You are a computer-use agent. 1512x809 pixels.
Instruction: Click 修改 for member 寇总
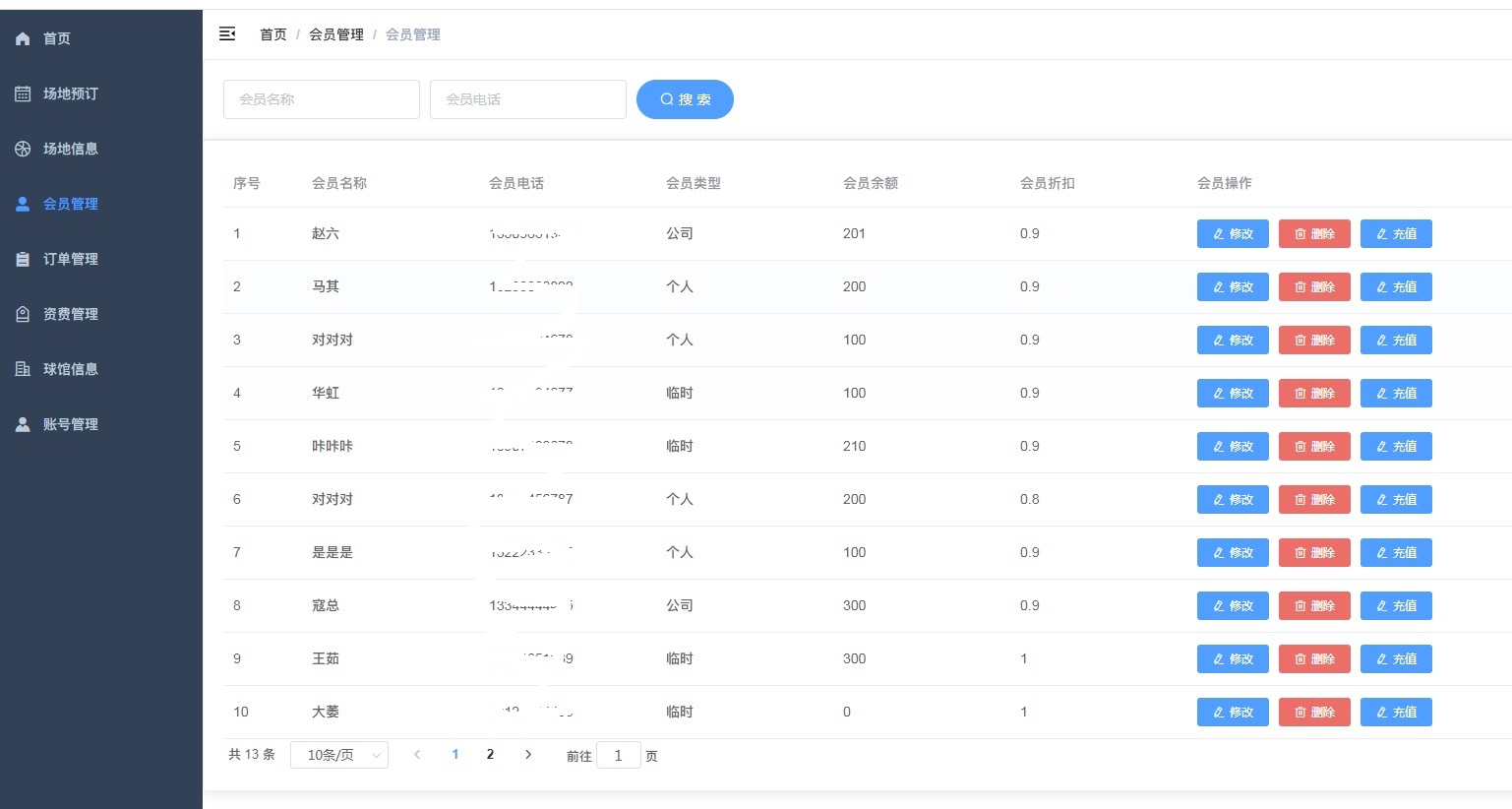(x=1233, y=605)
